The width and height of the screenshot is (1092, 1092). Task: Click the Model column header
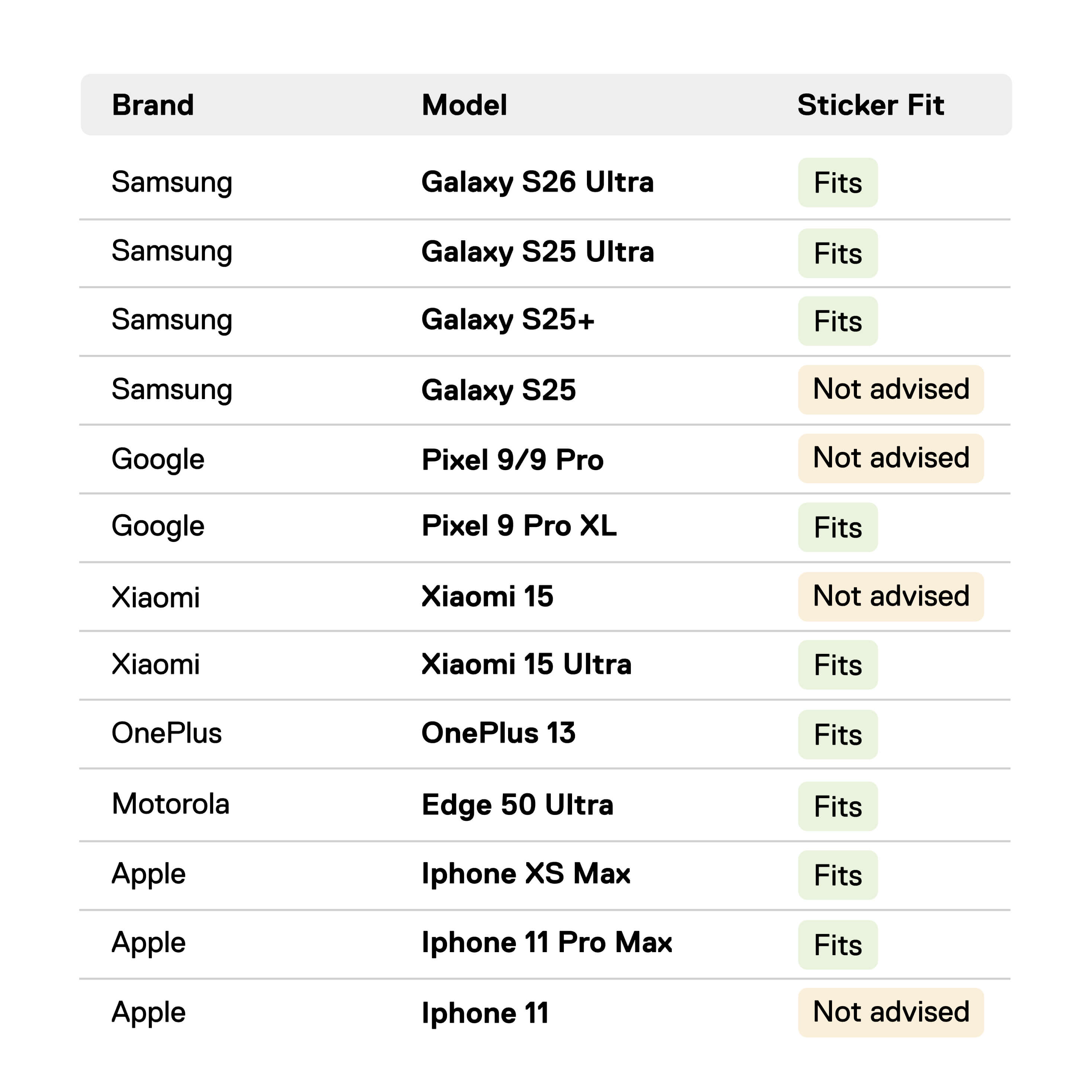(x=464, y=105)
